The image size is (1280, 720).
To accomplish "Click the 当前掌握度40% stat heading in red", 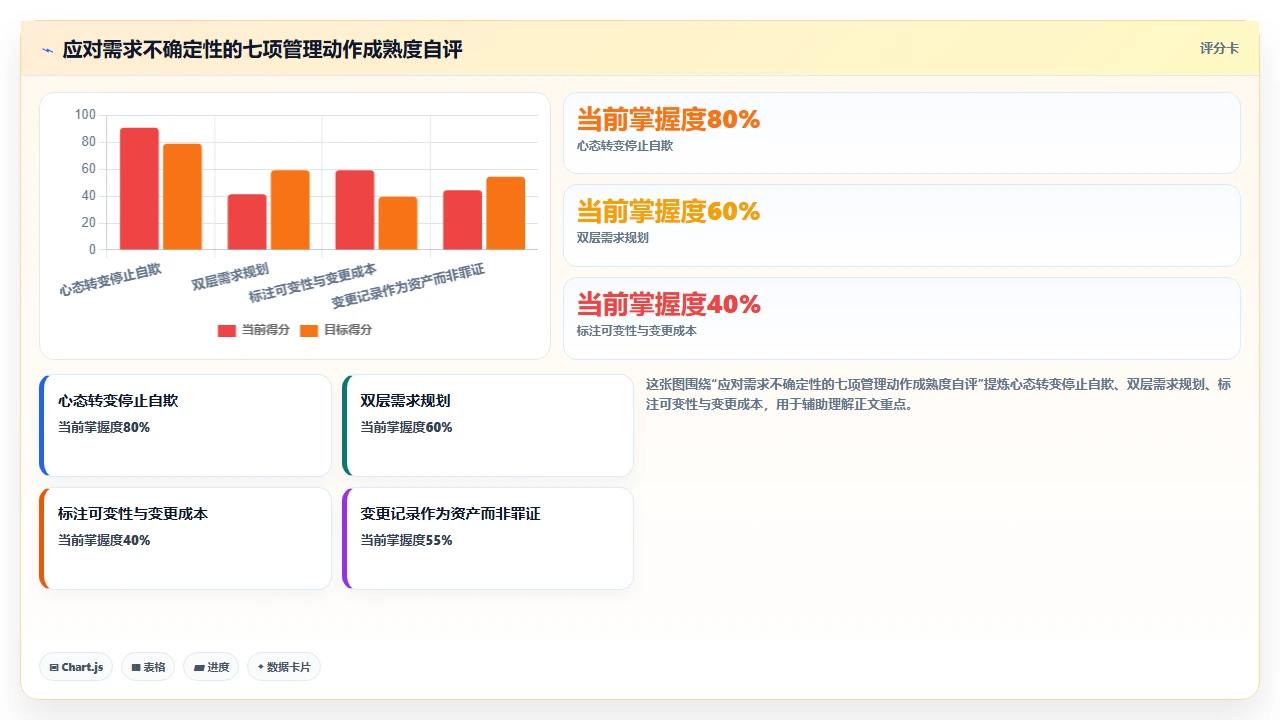I will [668, 304].
